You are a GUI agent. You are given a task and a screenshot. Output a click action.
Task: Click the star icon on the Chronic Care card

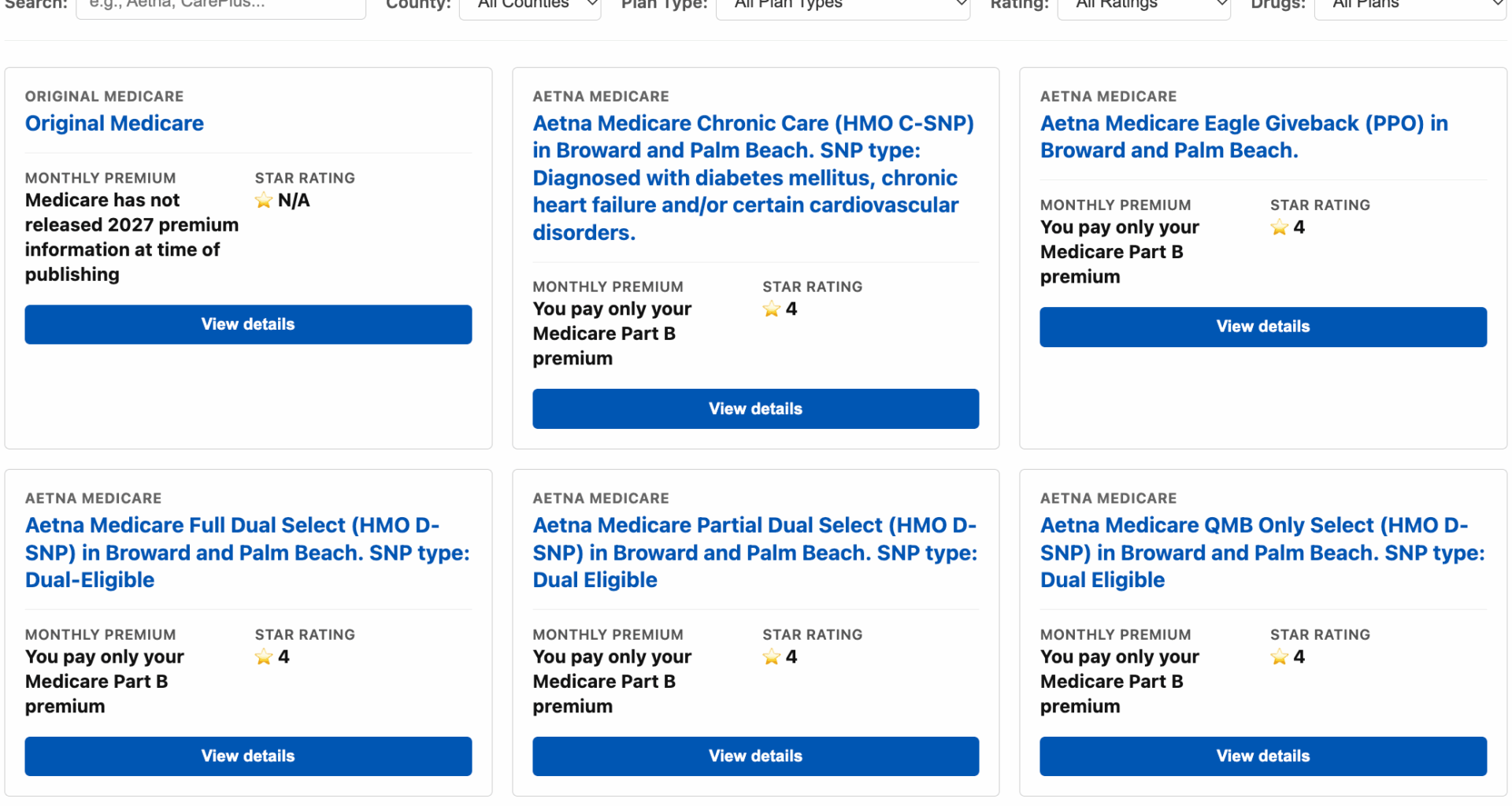[772, 309]
